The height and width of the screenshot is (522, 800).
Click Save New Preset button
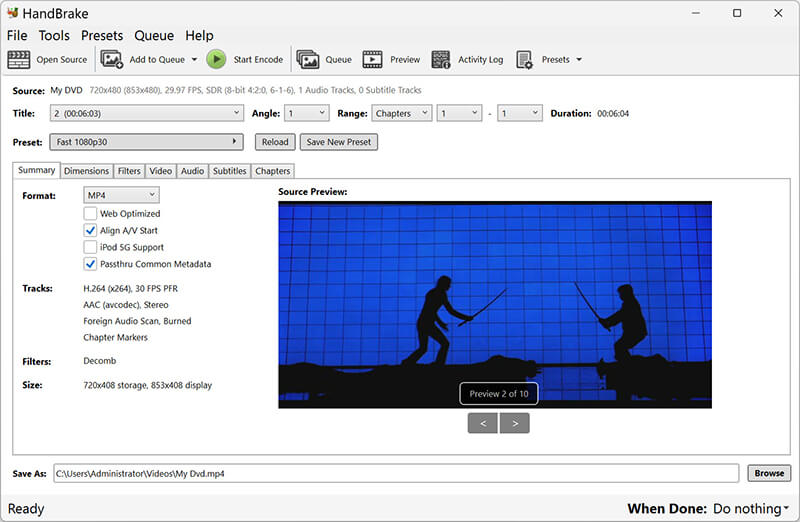pos(339,142)
